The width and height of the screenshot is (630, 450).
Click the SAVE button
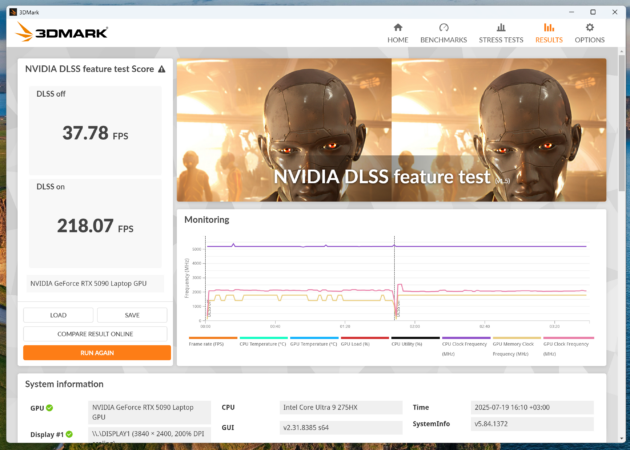[132, 315]
